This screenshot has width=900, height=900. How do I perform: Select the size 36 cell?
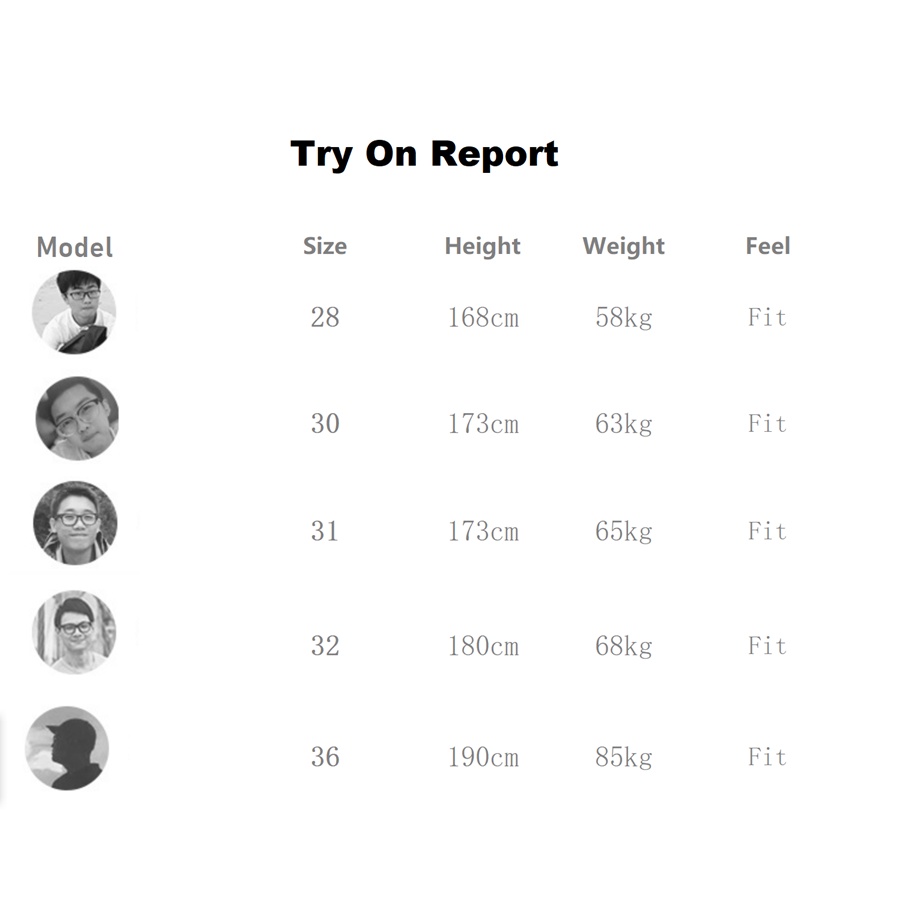coord(325,757)
